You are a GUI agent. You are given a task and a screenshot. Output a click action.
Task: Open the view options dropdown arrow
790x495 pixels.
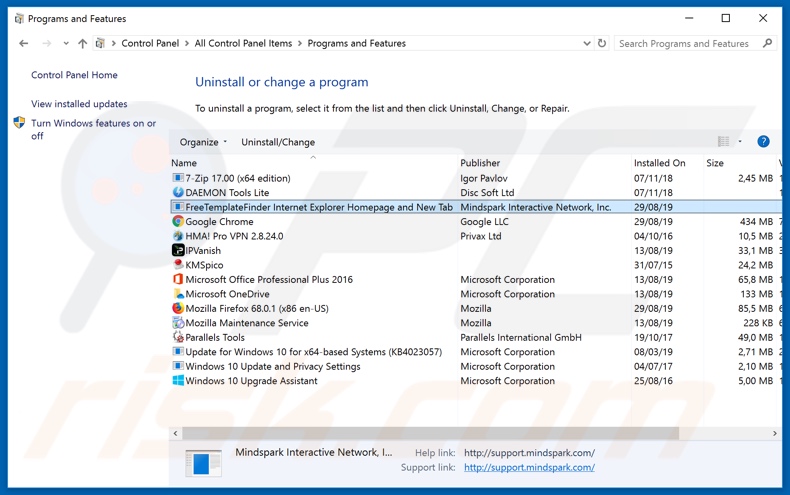[x=740, y=142]
